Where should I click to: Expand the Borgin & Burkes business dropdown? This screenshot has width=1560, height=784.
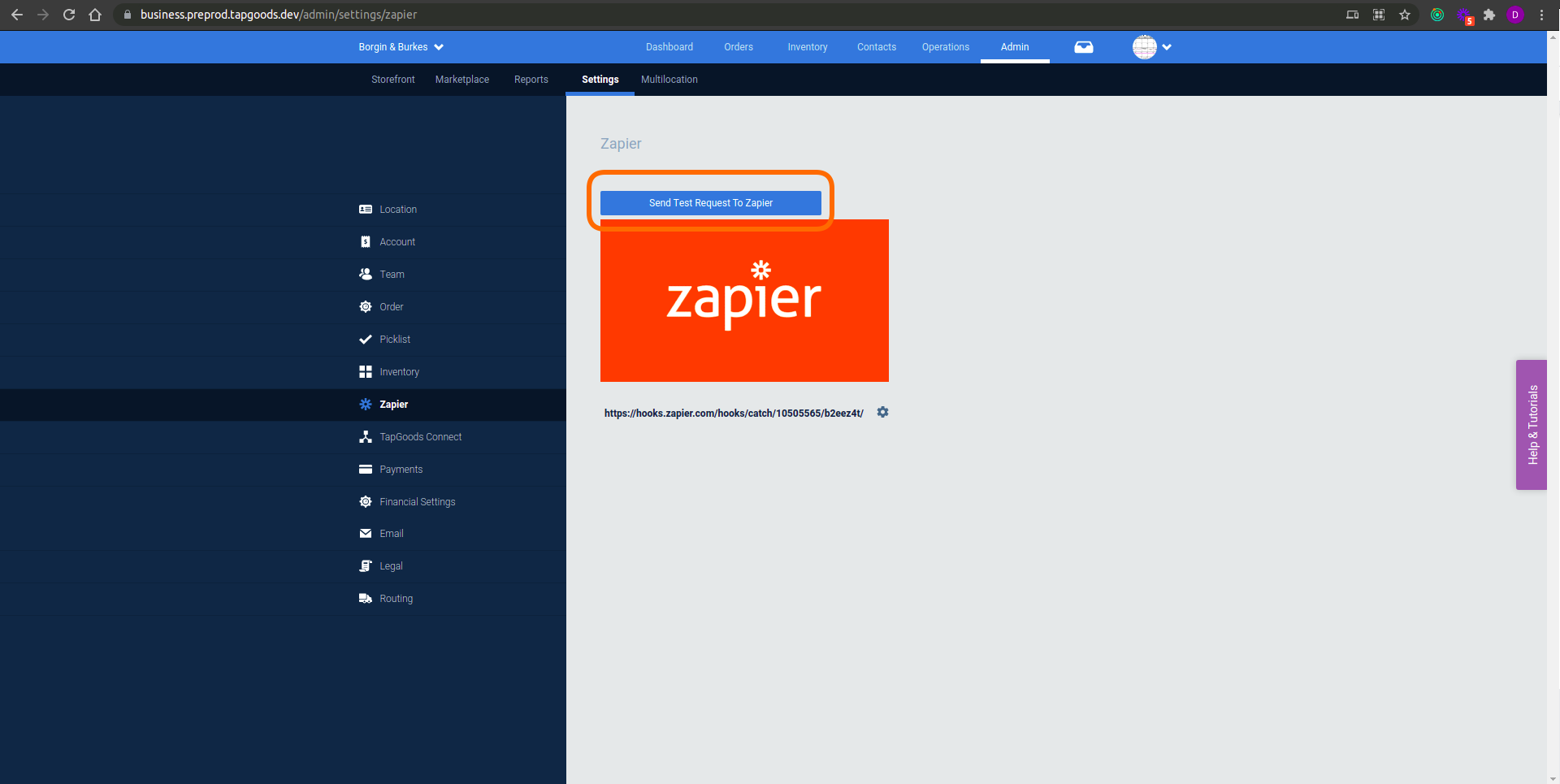pos(401,47)
